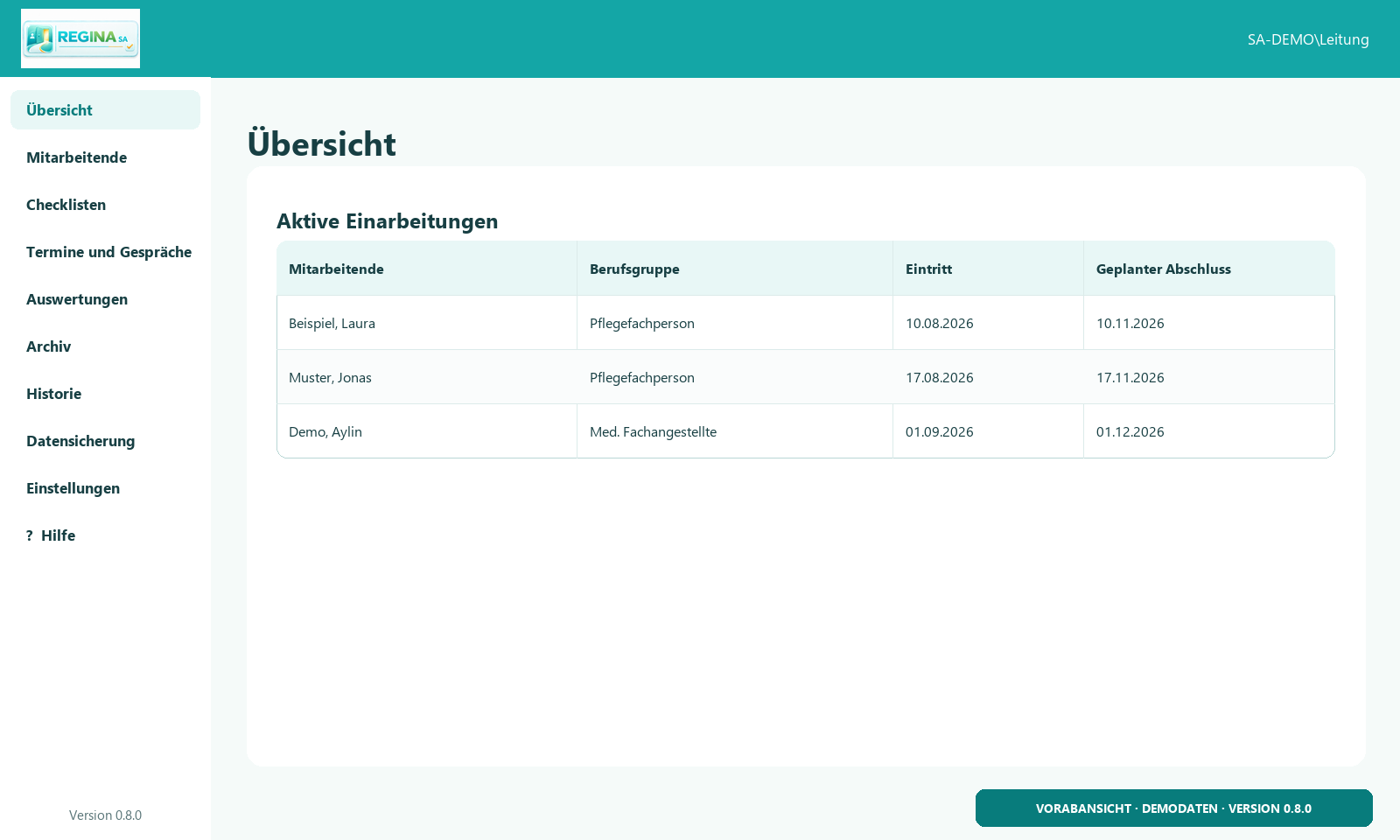Image resolution: width=1400 pixels, height=840 pixels.
Task: Open the Auswertungen section
Action: tap(105, 299)
